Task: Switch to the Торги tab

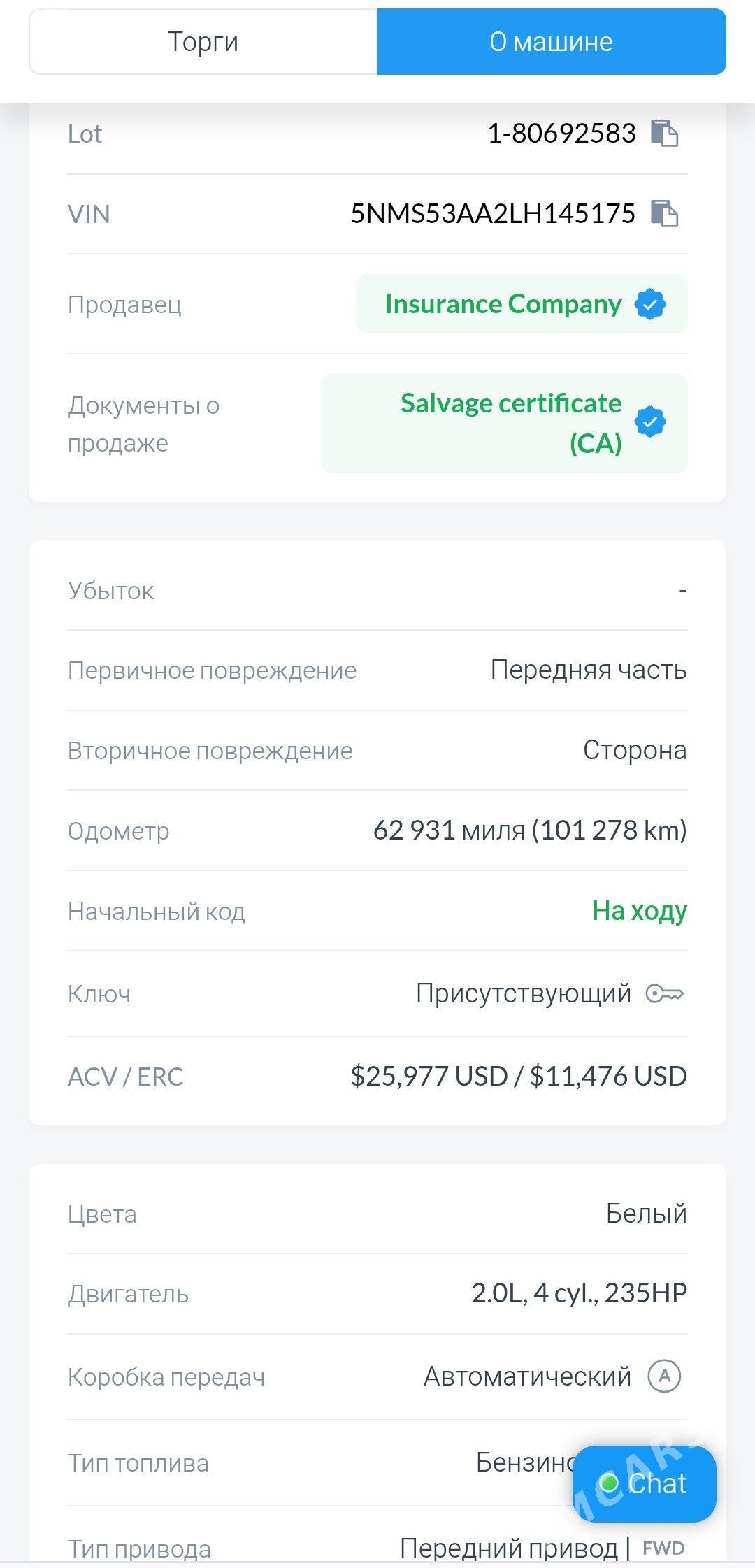Action: (203, 42)
